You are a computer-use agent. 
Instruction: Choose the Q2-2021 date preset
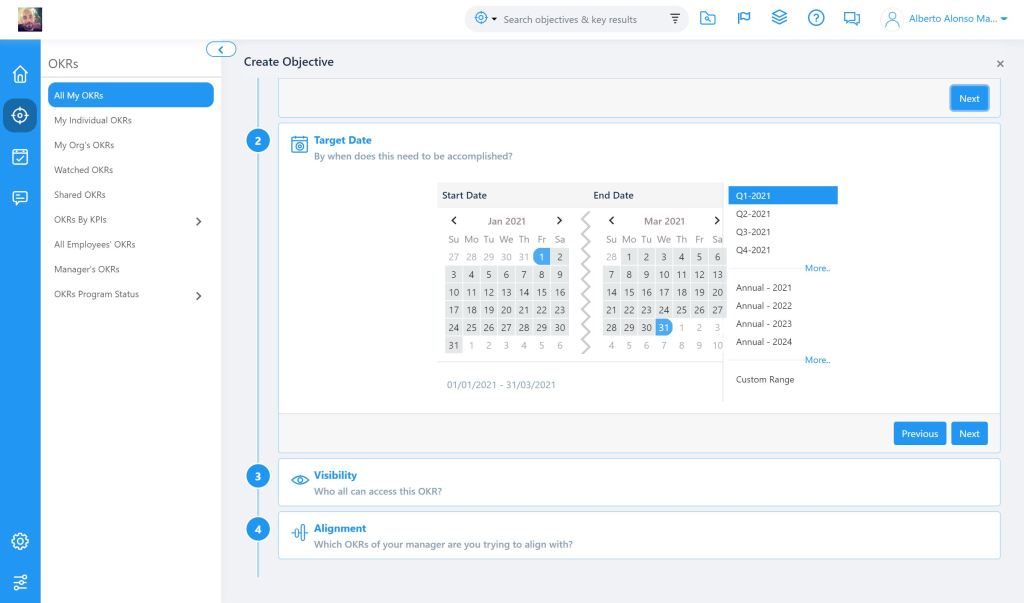coord(753,214)
